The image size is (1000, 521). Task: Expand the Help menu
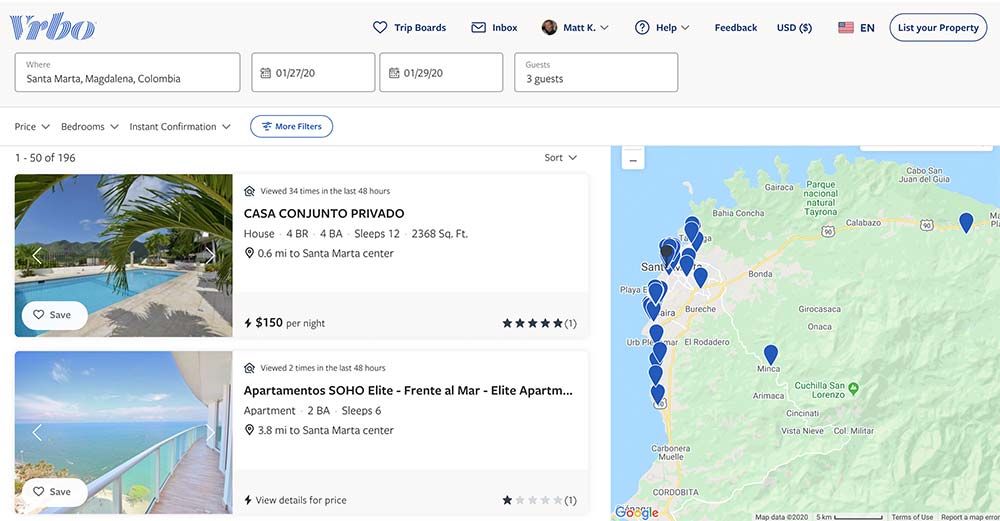coord(662,27)
